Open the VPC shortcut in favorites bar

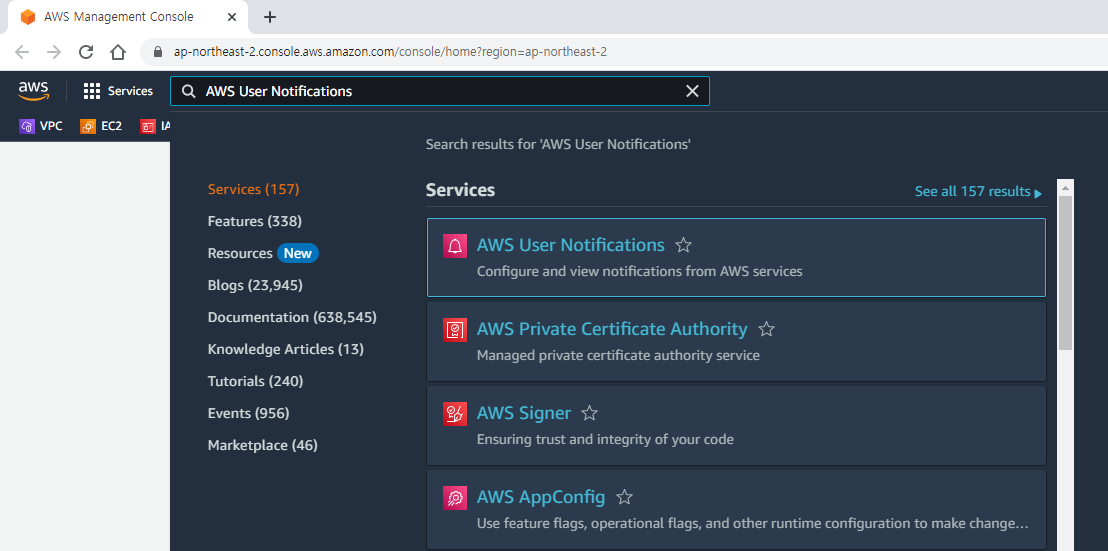click(41, 126)
